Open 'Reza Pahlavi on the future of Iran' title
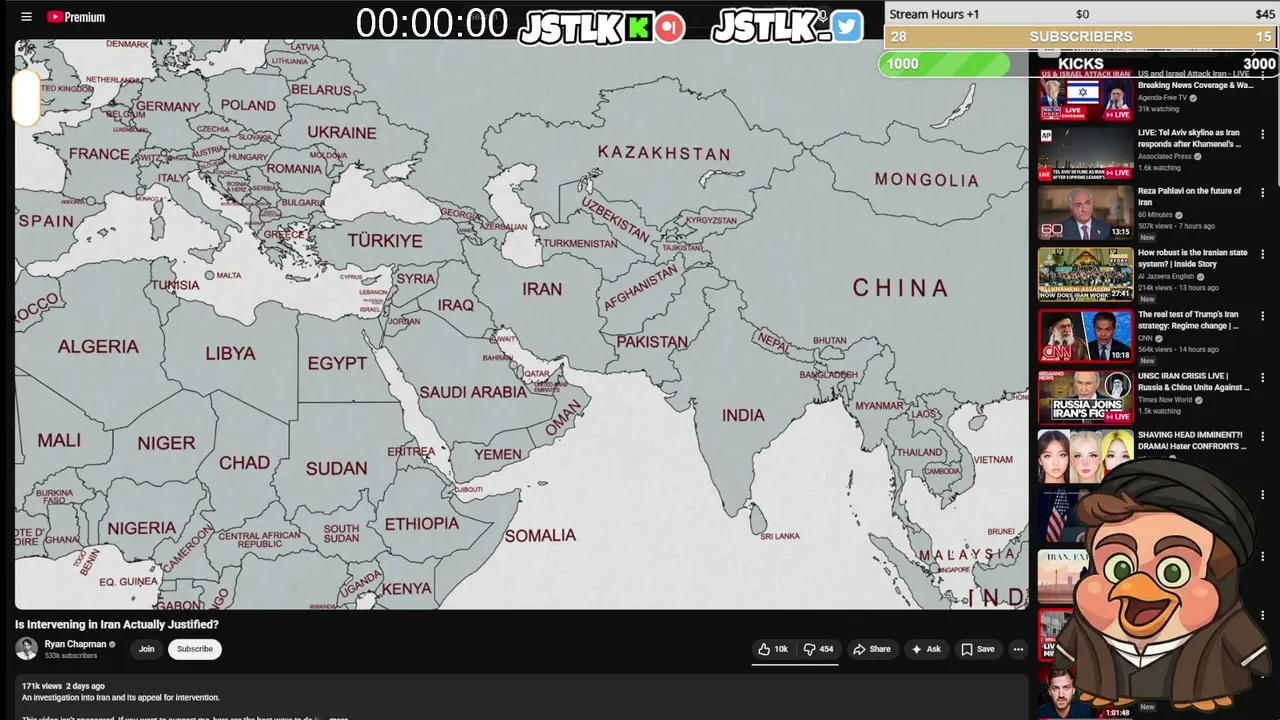Viewport: 1280px width, 720px height. 1190,196
